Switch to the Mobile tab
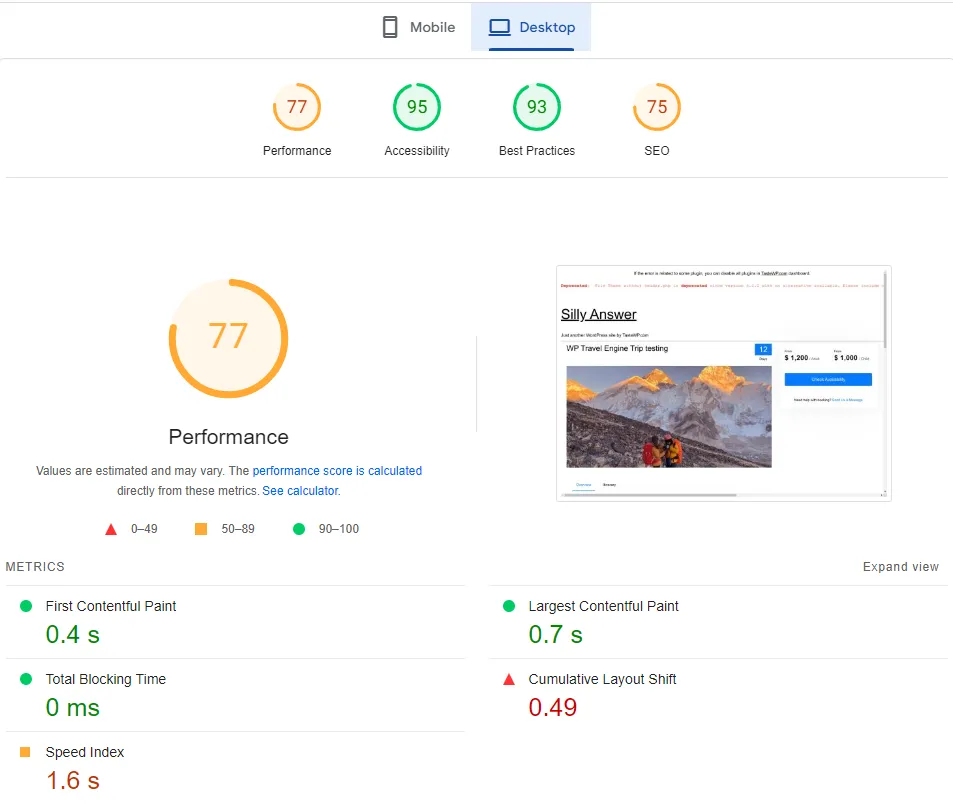953x808 pixels. tap(418, 27)
